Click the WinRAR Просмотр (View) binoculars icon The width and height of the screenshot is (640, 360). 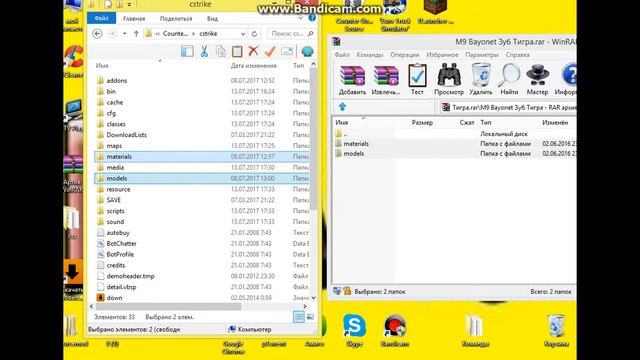(x=449, y=76)
